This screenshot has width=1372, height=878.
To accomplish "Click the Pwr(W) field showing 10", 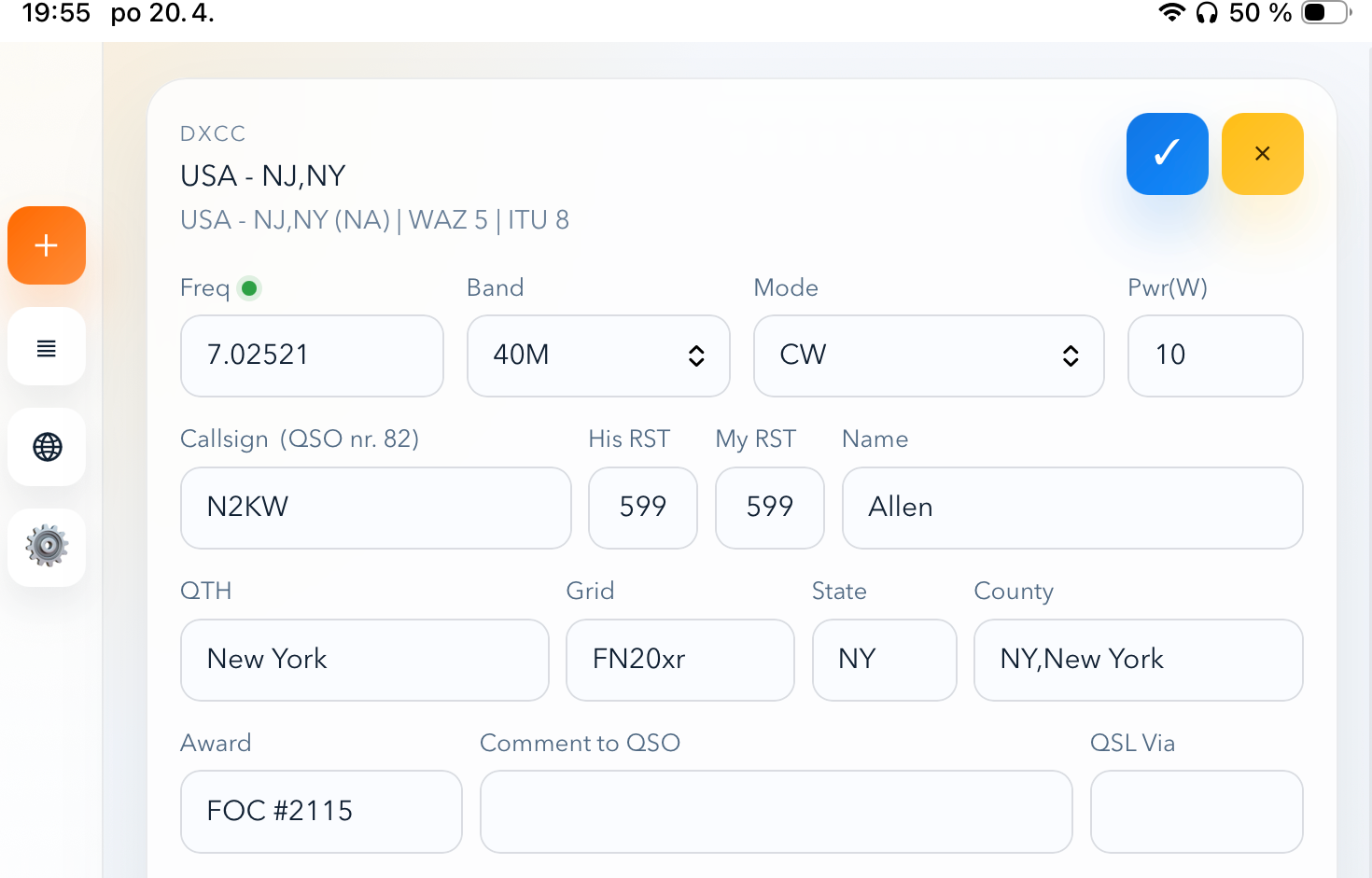I will 1214,355.
